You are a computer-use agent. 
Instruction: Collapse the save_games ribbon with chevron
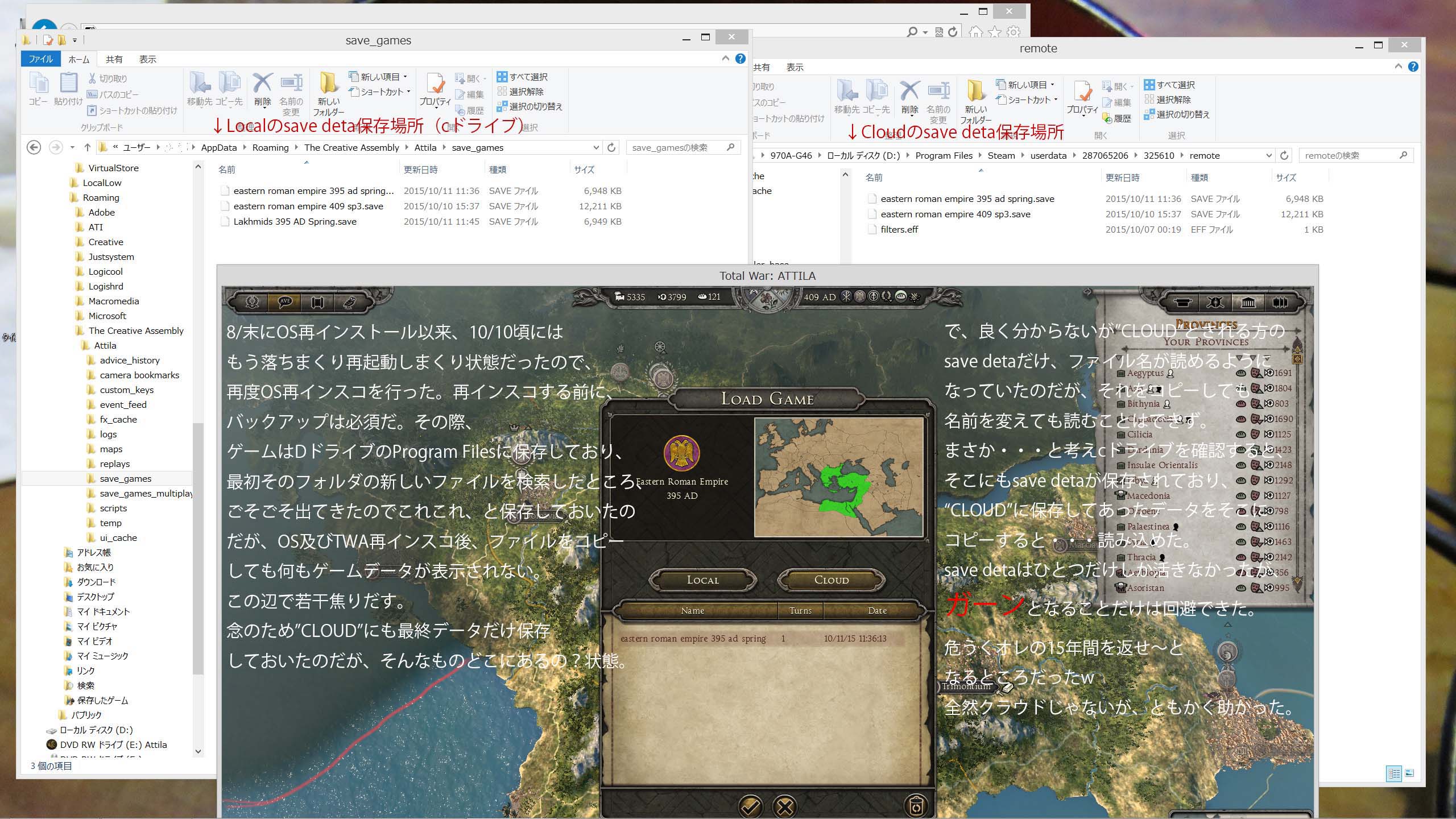[725, 59]
